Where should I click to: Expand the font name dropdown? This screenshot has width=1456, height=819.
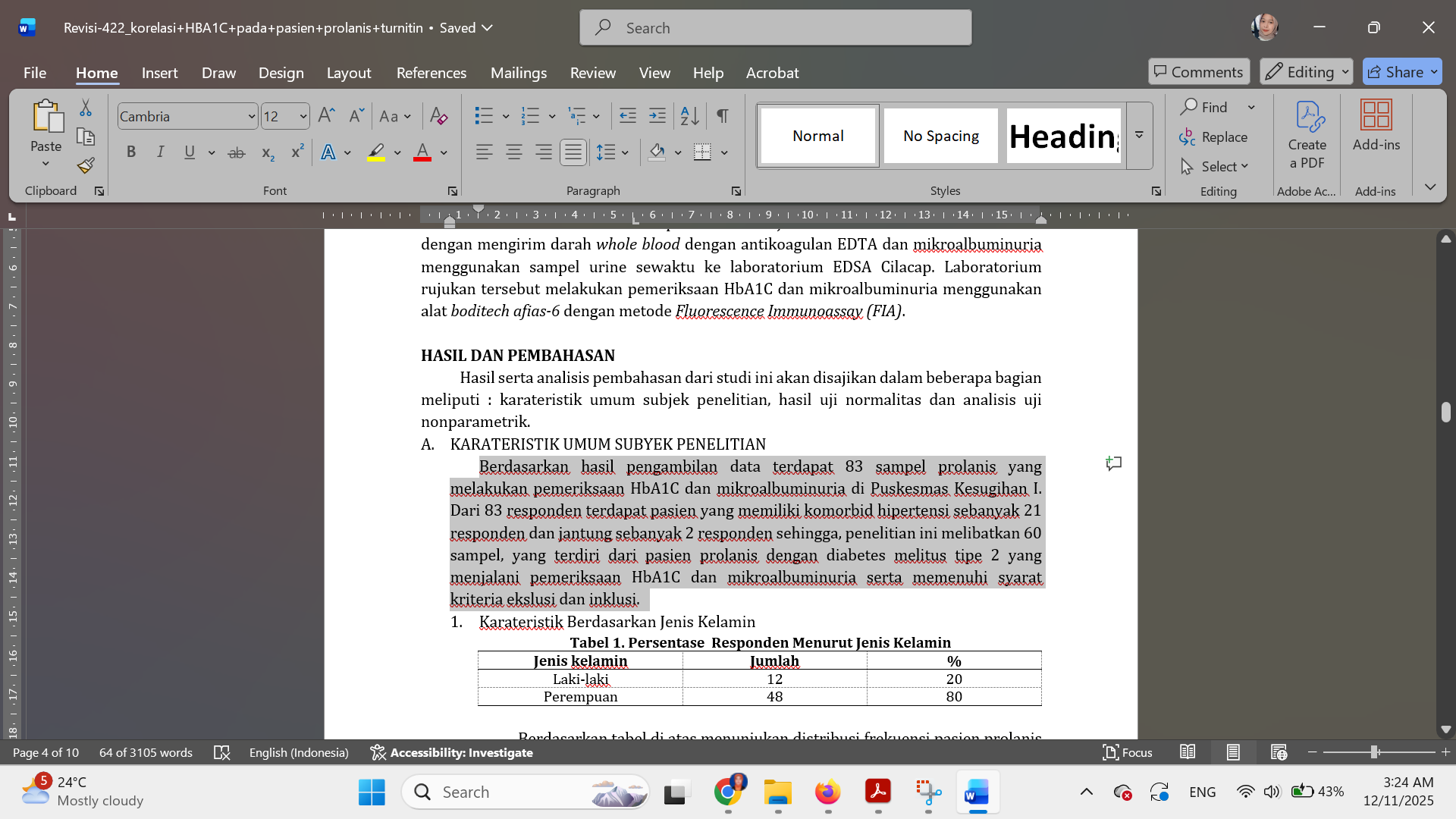(x=252, y=117)
